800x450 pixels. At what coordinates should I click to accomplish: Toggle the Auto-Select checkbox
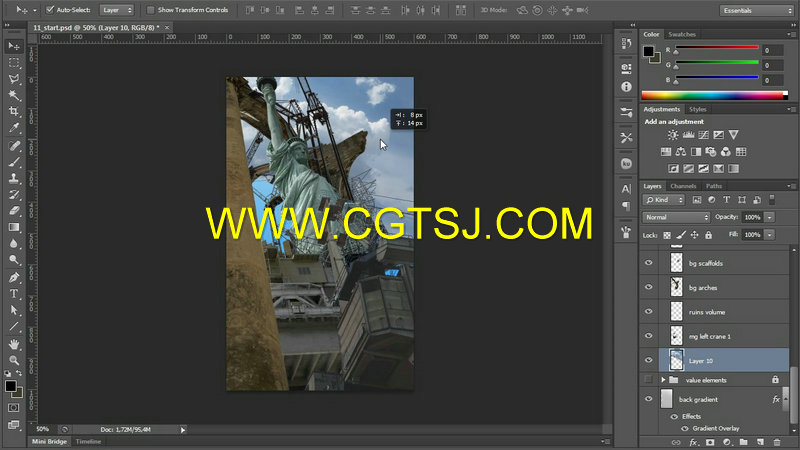[x=50, y=10]
